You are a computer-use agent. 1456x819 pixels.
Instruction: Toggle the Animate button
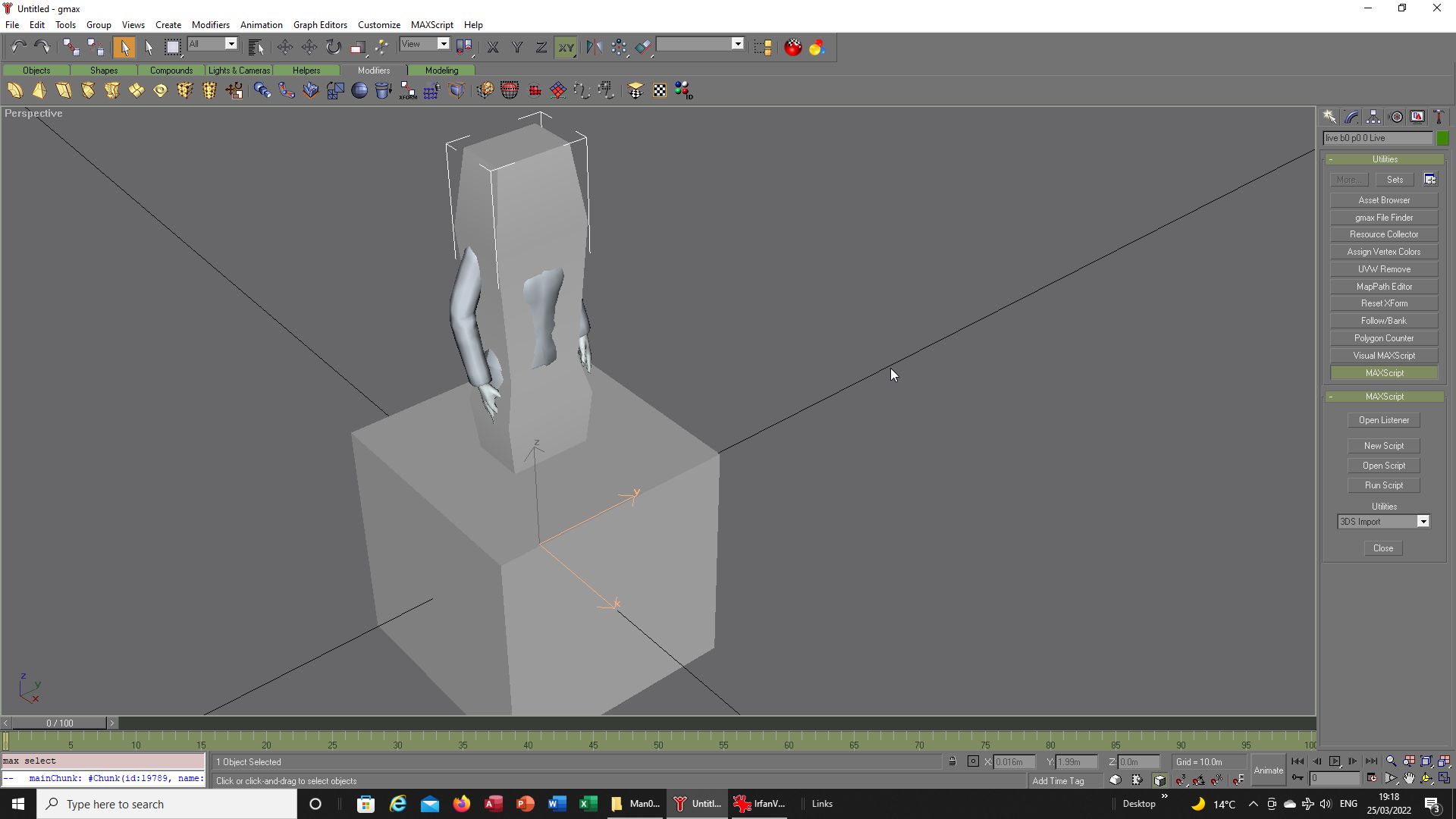(x=1268, y=770)
